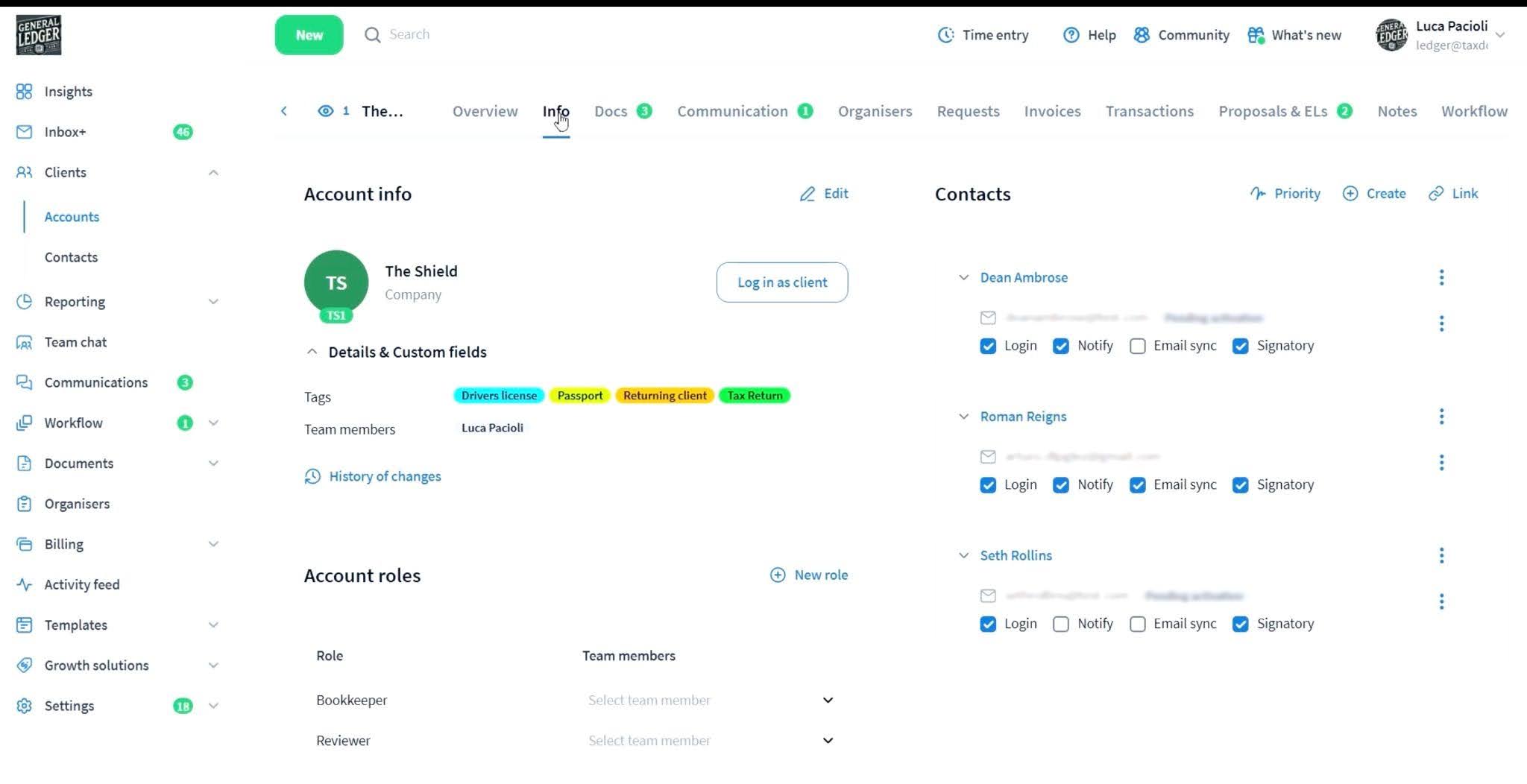Open Reviewer team member dropdown
The height and width of the screenshot is (784, 1527).
[711, 740]
